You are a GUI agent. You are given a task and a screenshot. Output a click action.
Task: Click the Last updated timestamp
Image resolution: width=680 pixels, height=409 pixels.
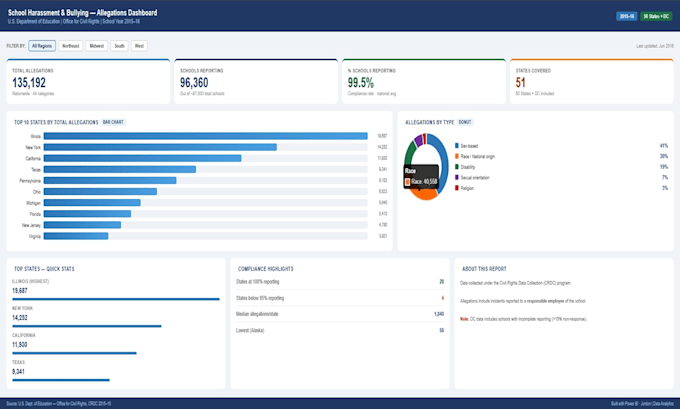point(655,46)
